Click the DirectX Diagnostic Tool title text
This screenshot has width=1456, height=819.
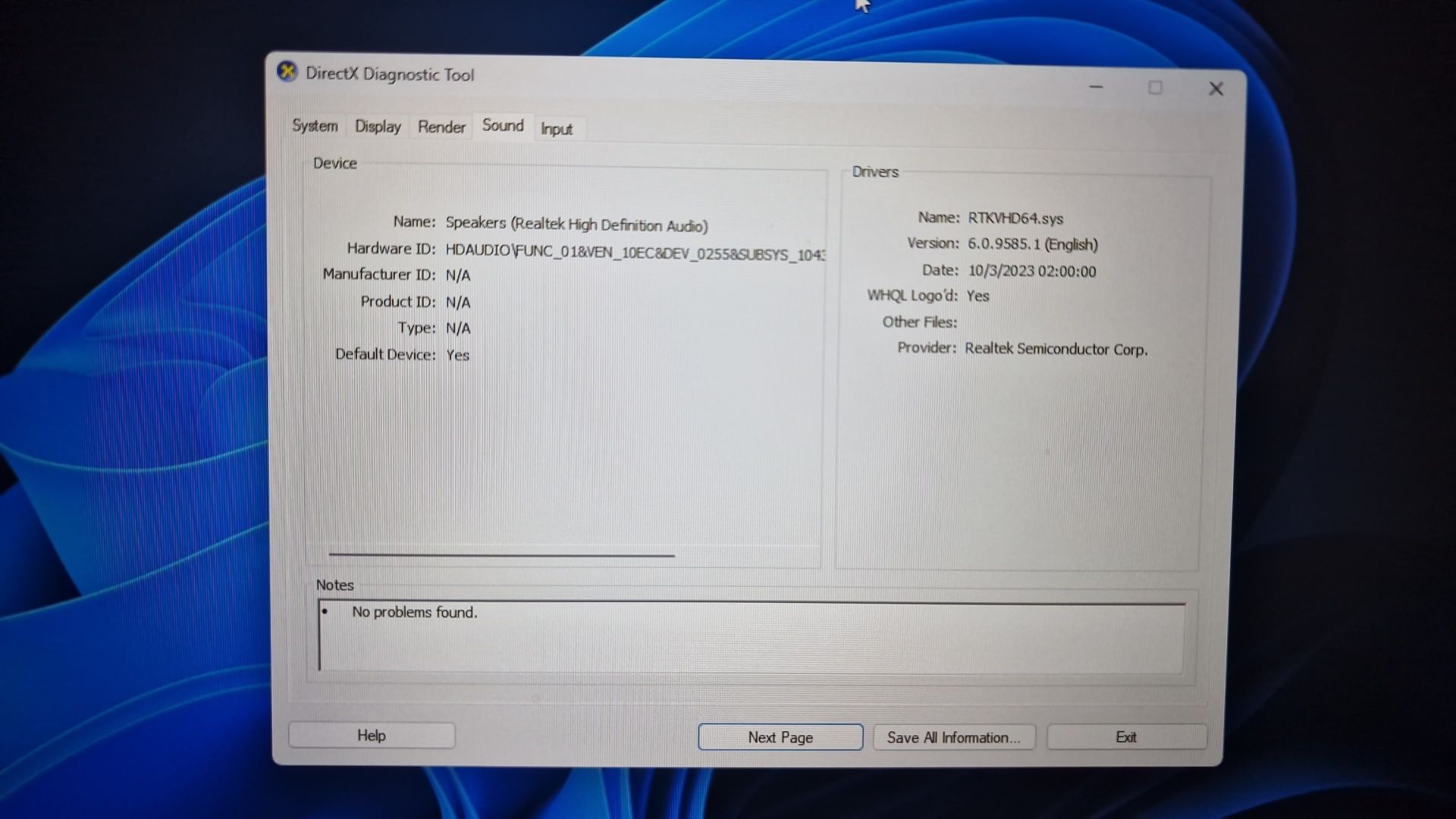click(x=390, y=74)
